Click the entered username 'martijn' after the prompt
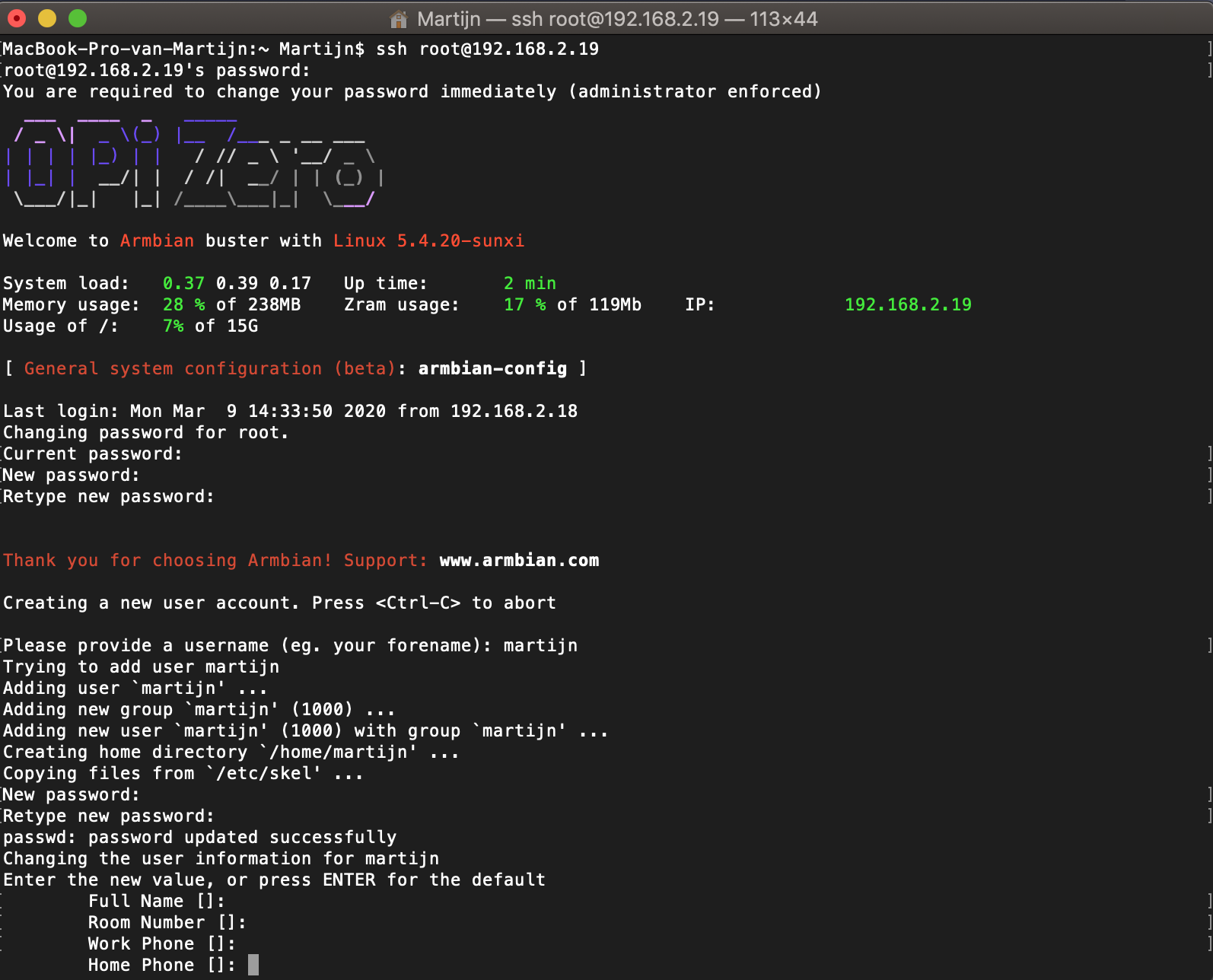This screenshot has width=1213, height=980. 540,645
